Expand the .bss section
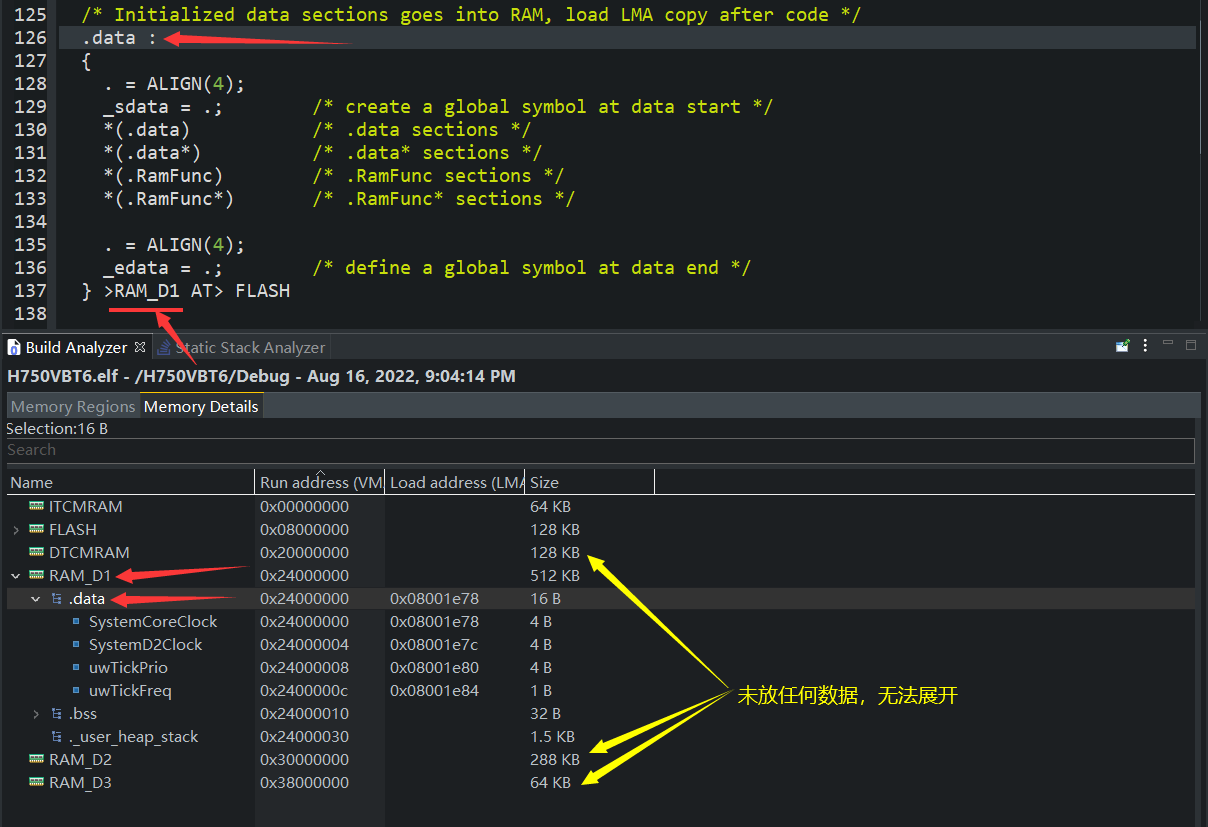Viewport: 1208px width, 827px height. click(x=36, y=714)
